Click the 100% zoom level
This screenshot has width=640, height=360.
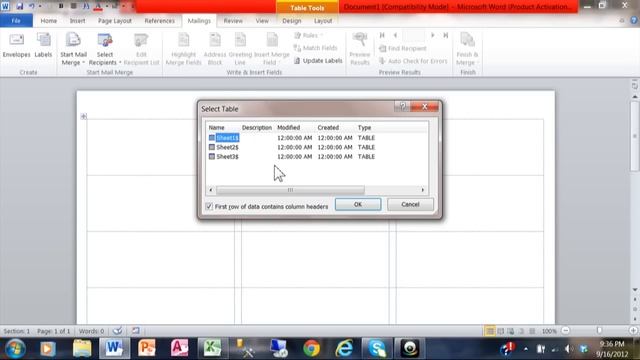(549, 331)
